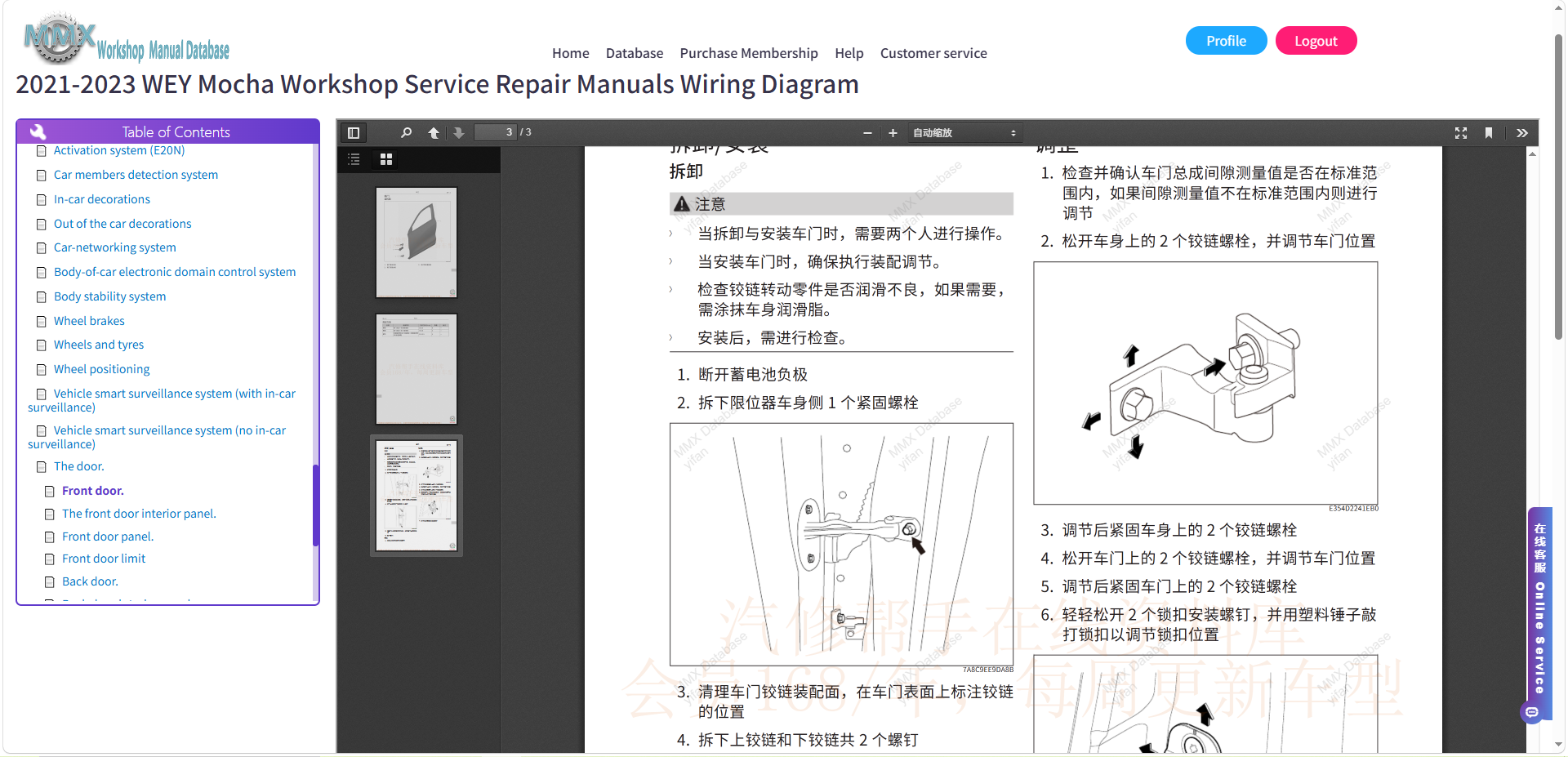Click the Logout button

(x=1316, y=41)
